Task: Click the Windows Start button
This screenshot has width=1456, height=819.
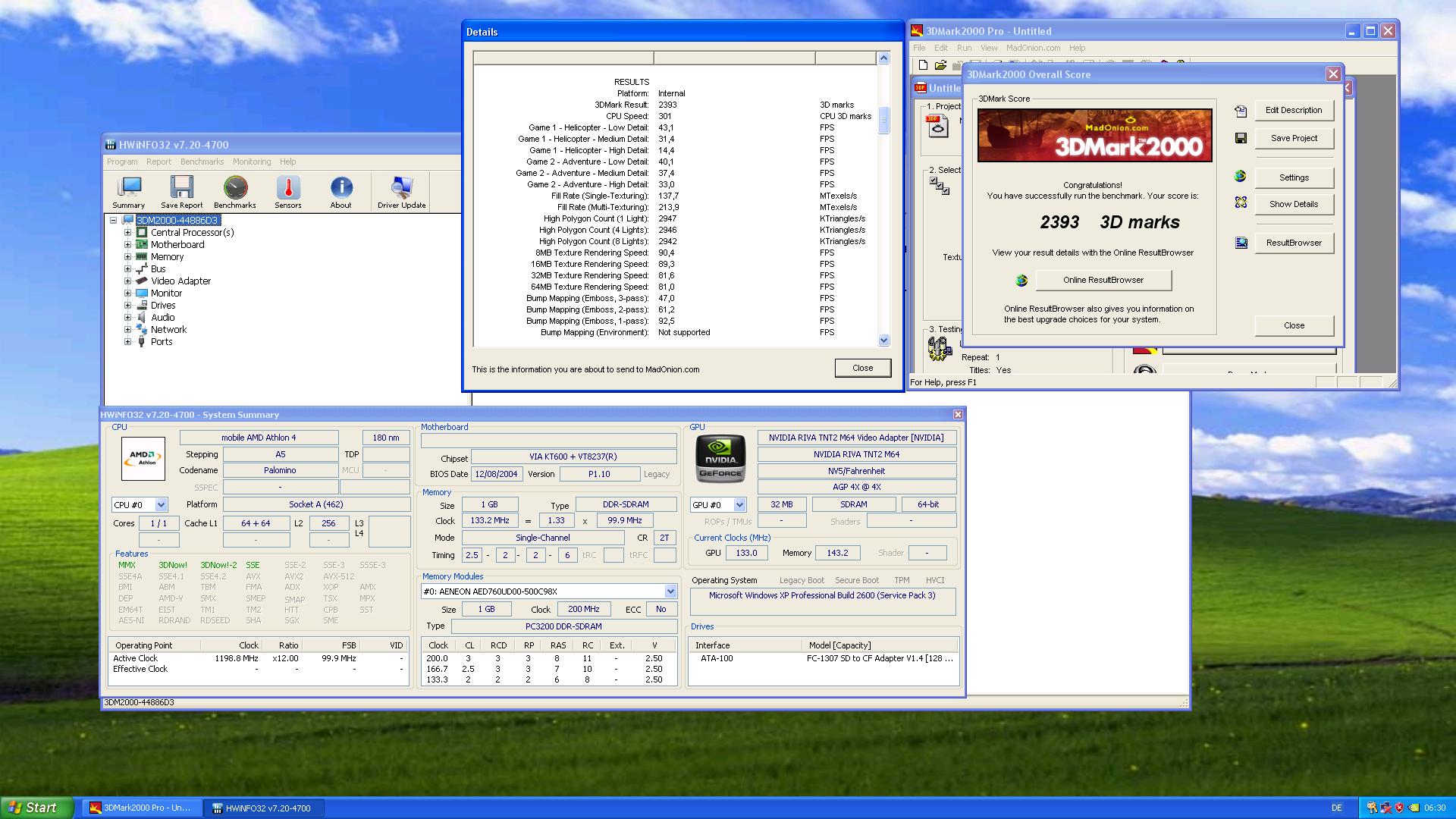Action: pos(36,808)
